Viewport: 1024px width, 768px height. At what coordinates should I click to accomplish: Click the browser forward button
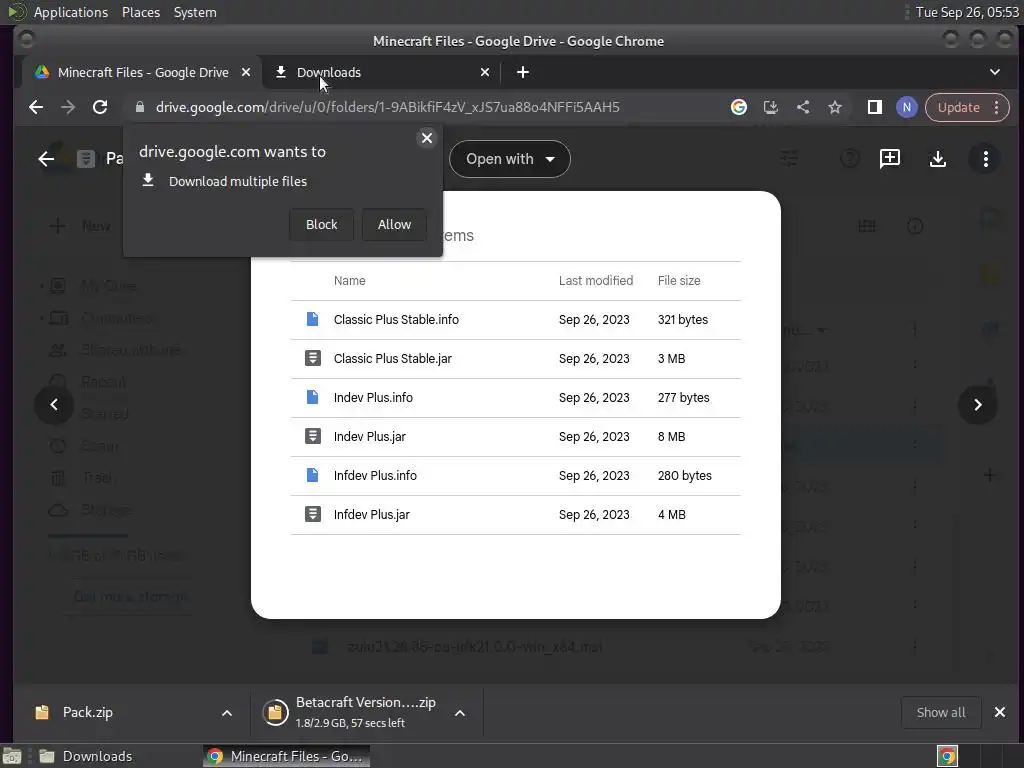pyautogui.click(x=68, y=107)
